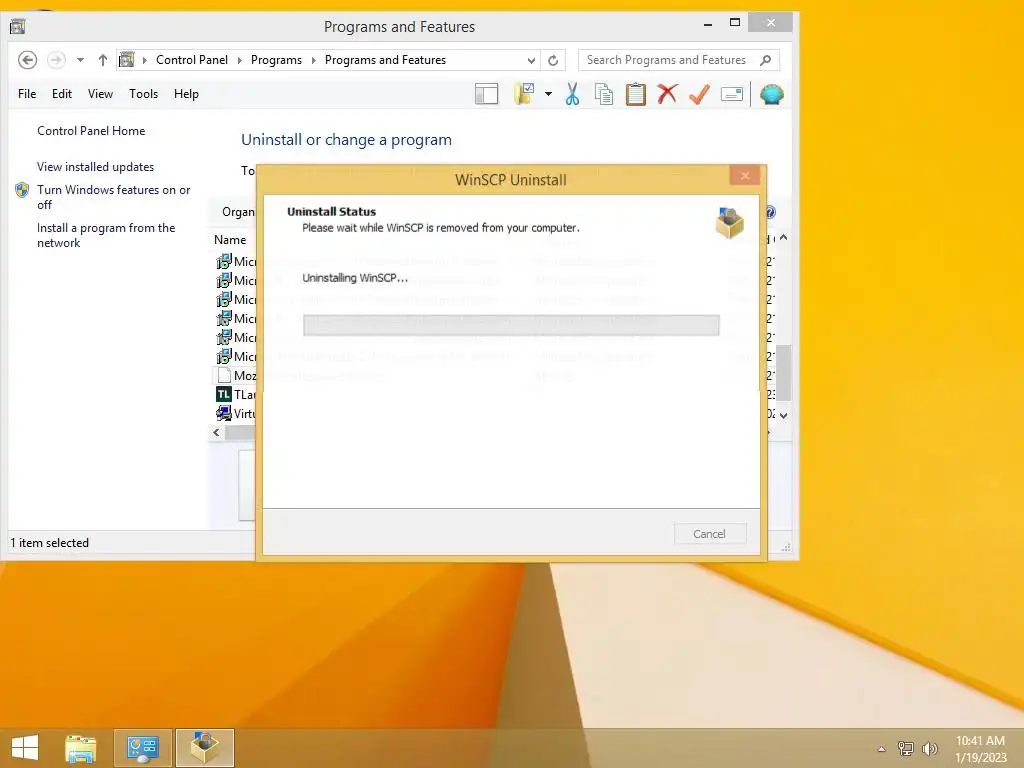1024x768 pixels.
Task: Select the Mozilla program row
Action: pos(236,376)
